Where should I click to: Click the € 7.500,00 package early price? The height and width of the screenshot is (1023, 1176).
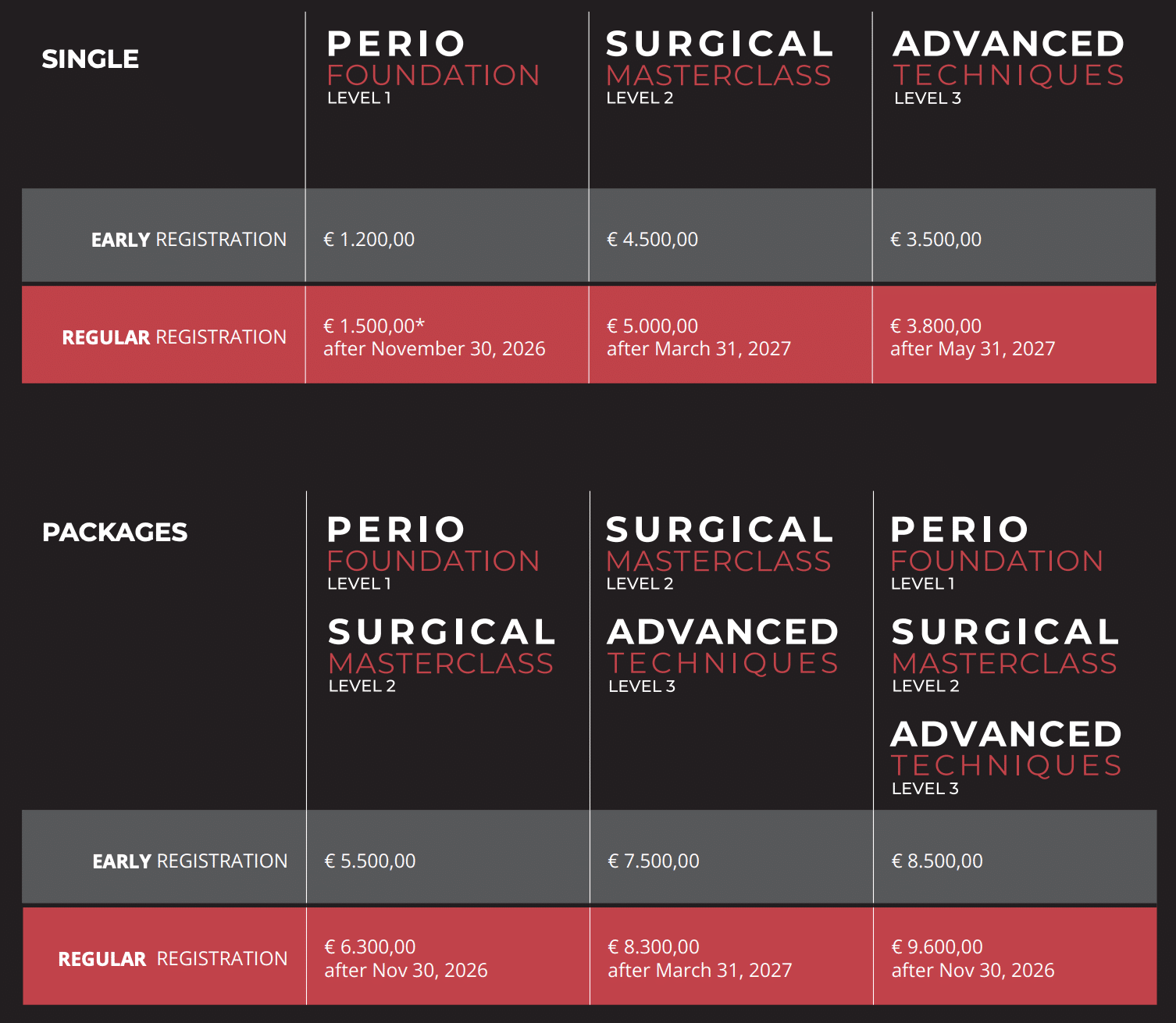click(654, 861)
